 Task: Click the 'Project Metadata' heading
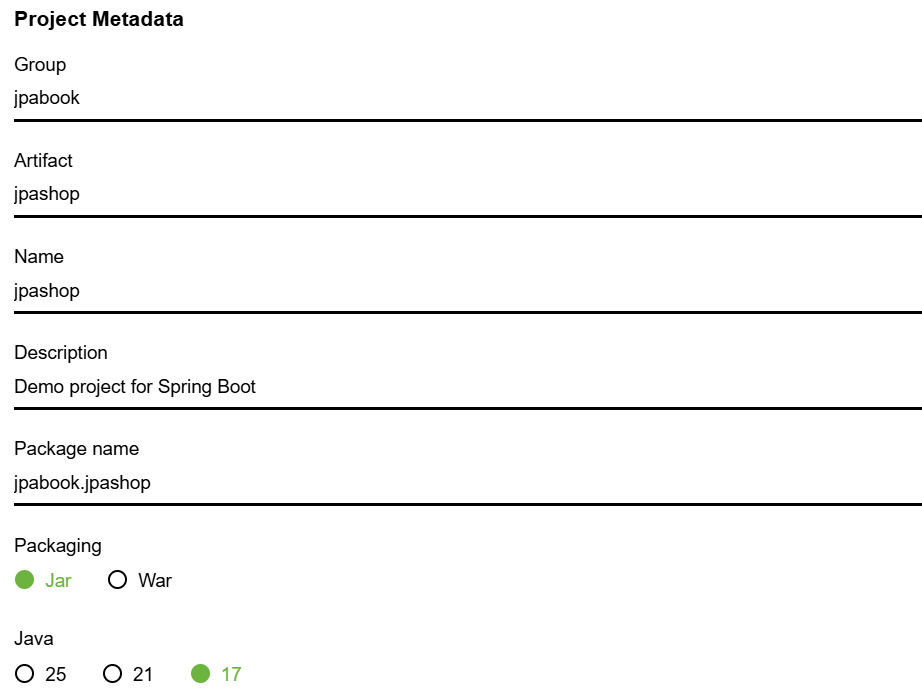[x=99, y=20]
